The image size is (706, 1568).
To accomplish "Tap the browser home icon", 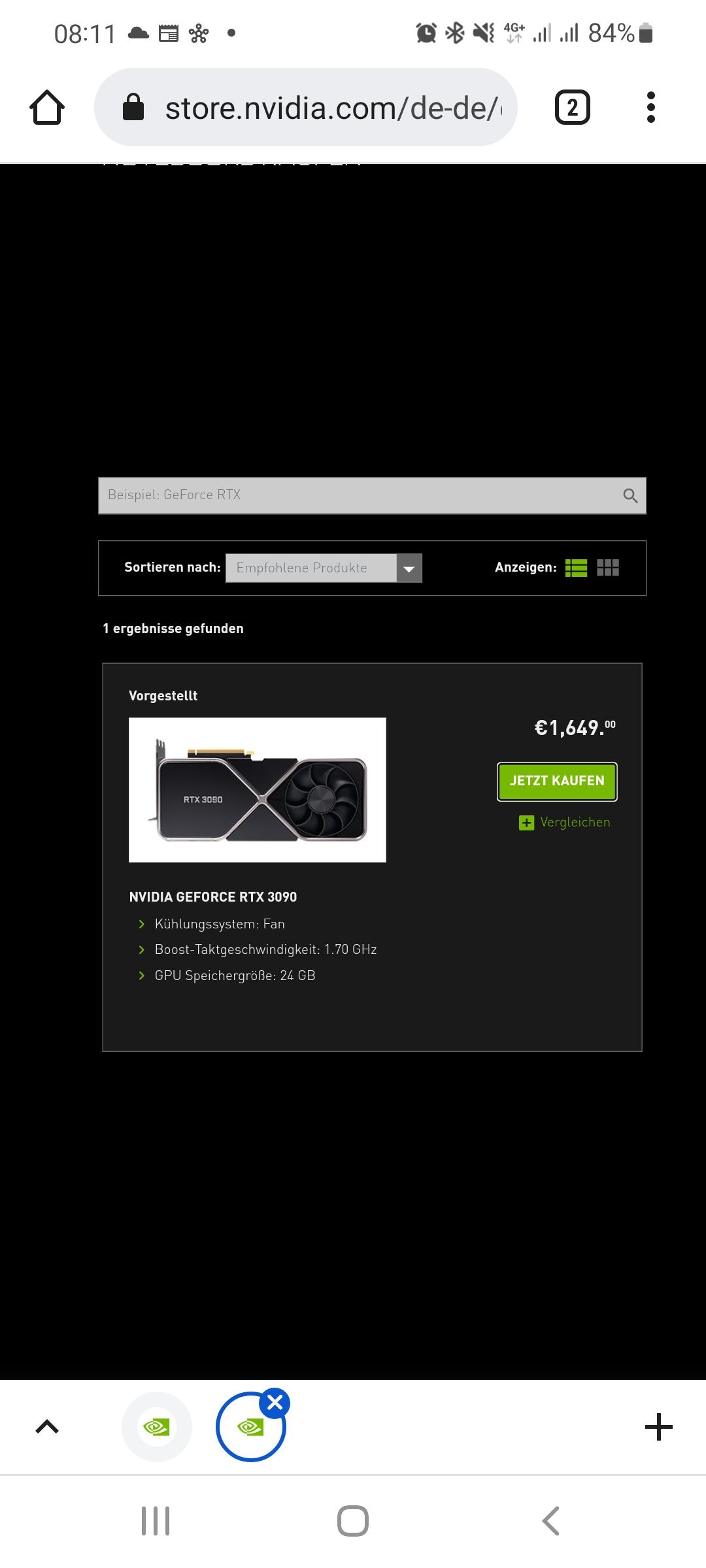I will point(47,107).
